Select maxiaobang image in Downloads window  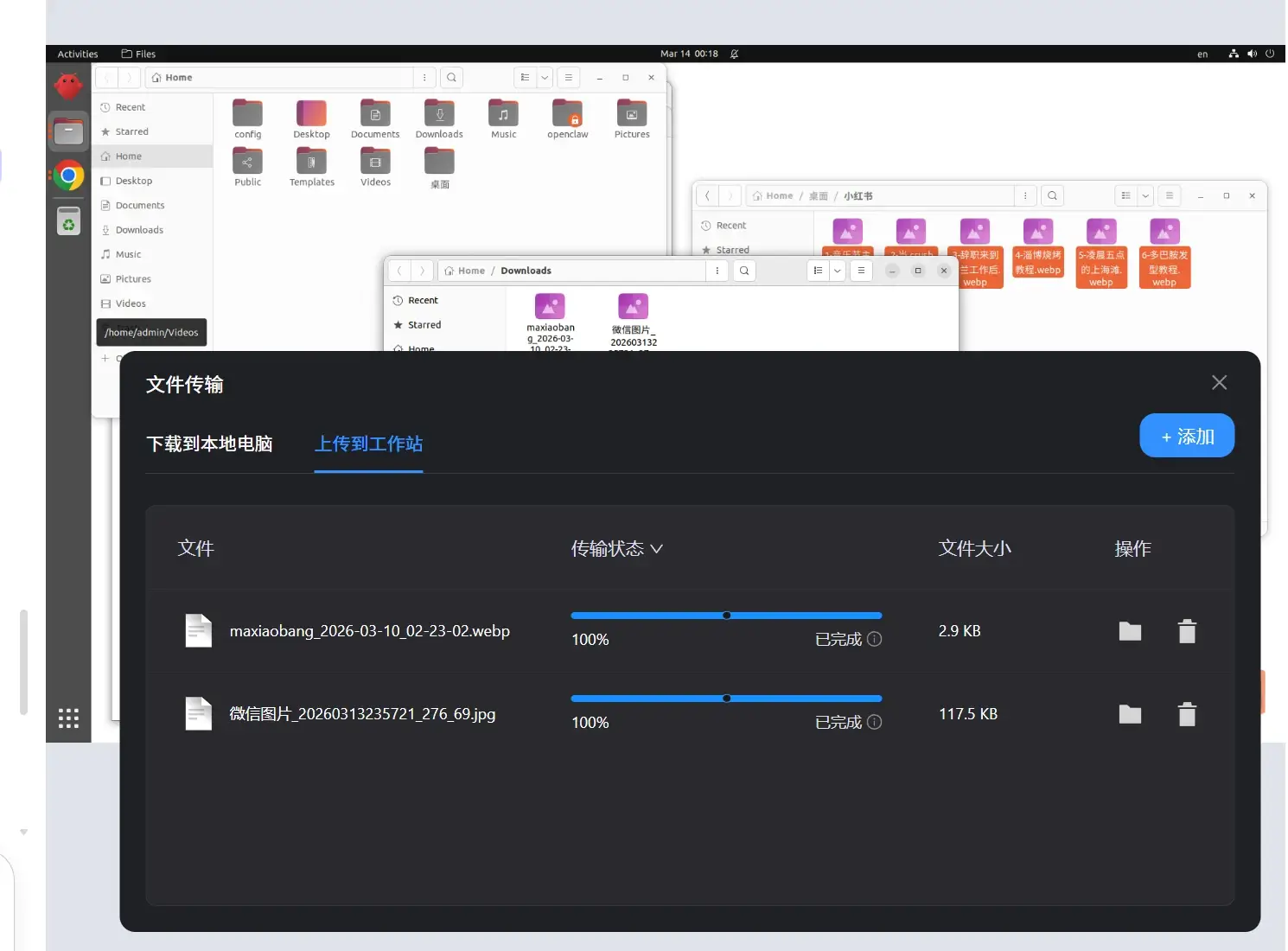550,322
